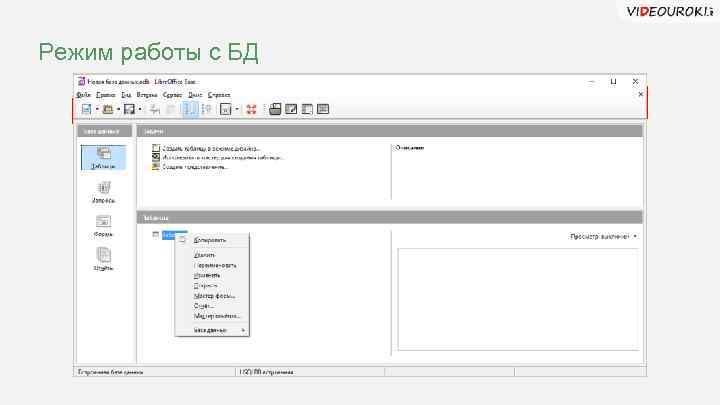Select Таблицы in the database sidebar
Viewport: 720px width, 405px height.
103,158
